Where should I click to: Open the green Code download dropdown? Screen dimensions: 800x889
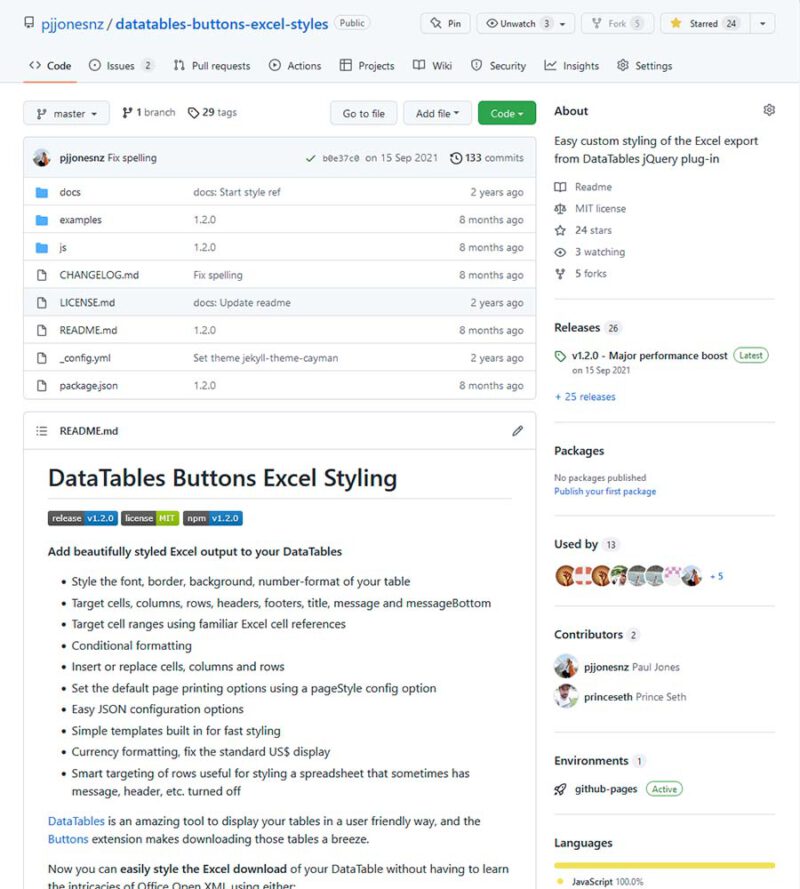click(x=507, y=113)
